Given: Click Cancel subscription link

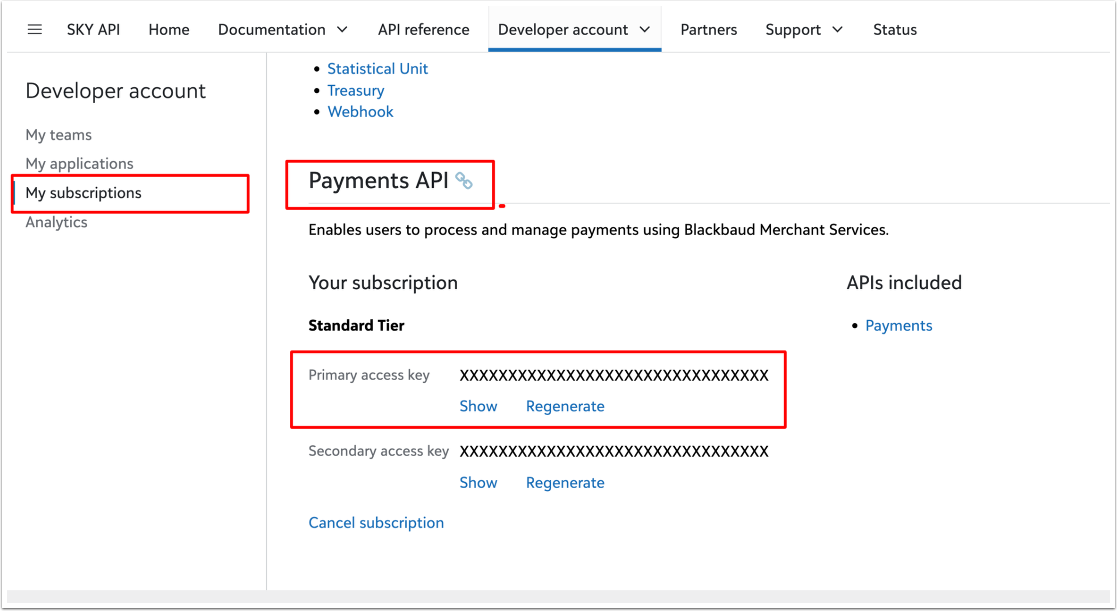Looking at the screenshot, I should [376, 522].
